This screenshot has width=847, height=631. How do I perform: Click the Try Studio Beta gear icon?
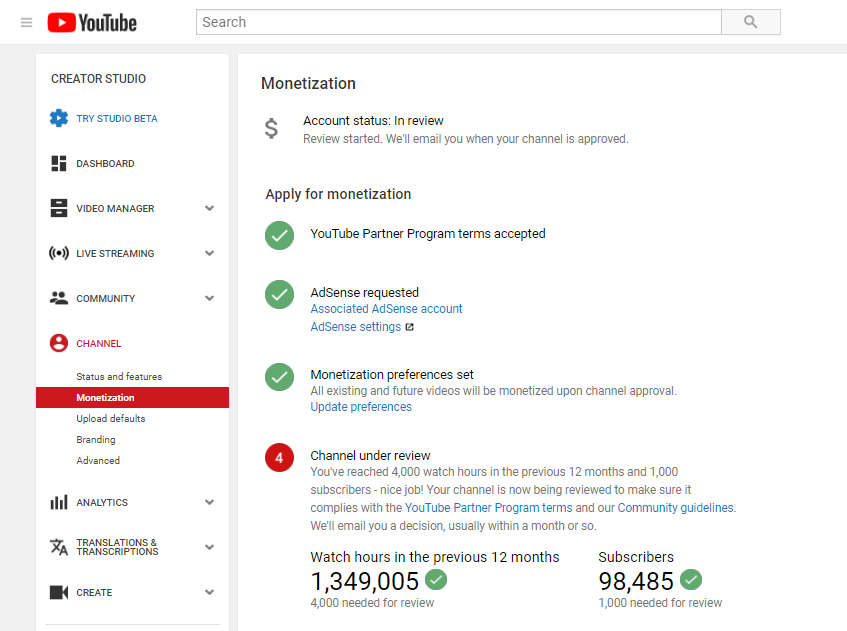pos(59,118)
